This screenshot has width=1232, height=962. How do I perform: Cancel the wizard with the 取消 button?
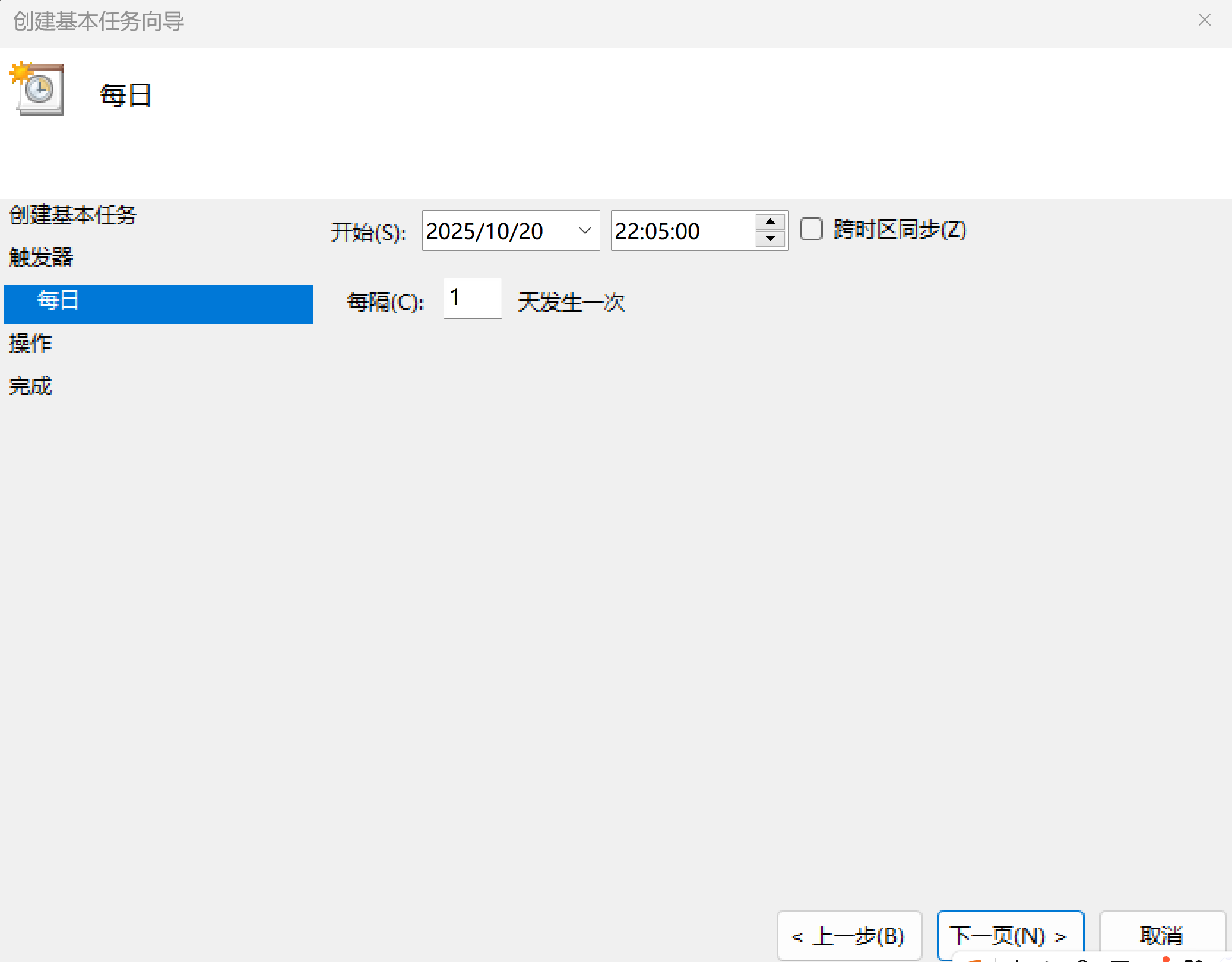click(x=1161, y=936)
